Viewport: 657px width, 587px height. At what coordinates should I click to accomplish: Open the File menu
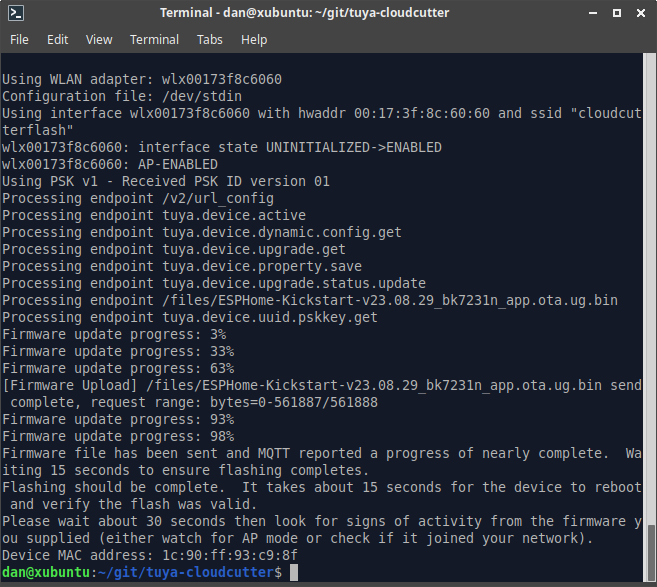19,40
